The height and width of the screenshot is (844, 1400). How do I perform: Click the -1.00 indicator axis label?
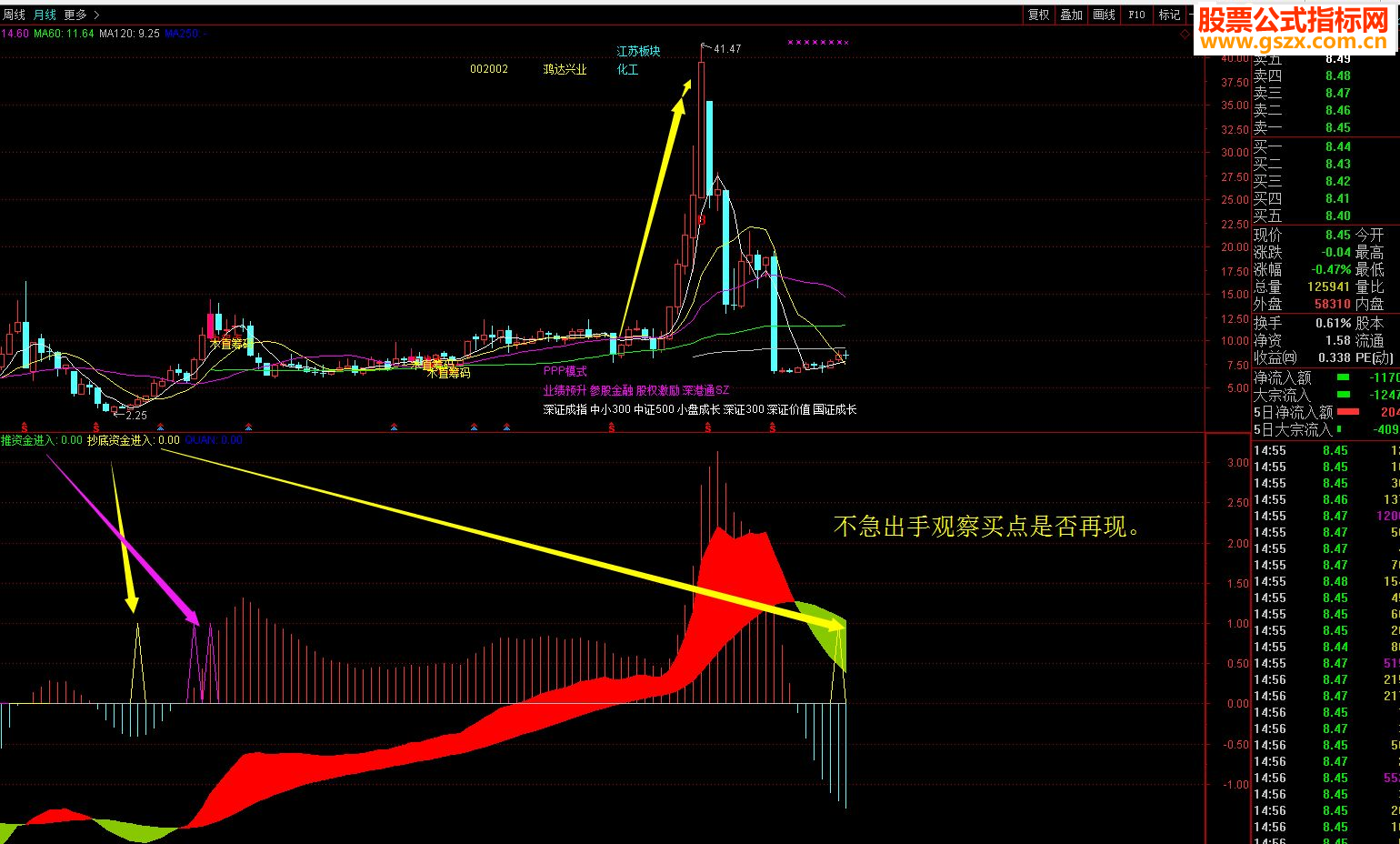click(1235, 784)
